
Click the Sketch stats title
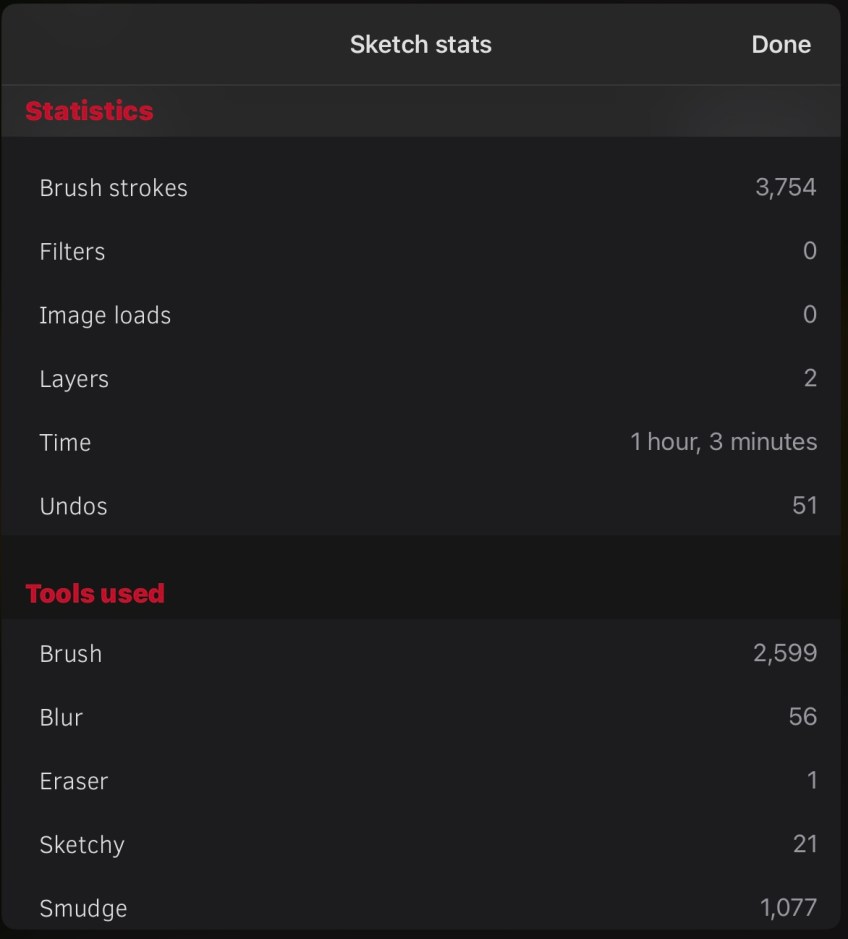pyautogui.click(x=421, y=45)
